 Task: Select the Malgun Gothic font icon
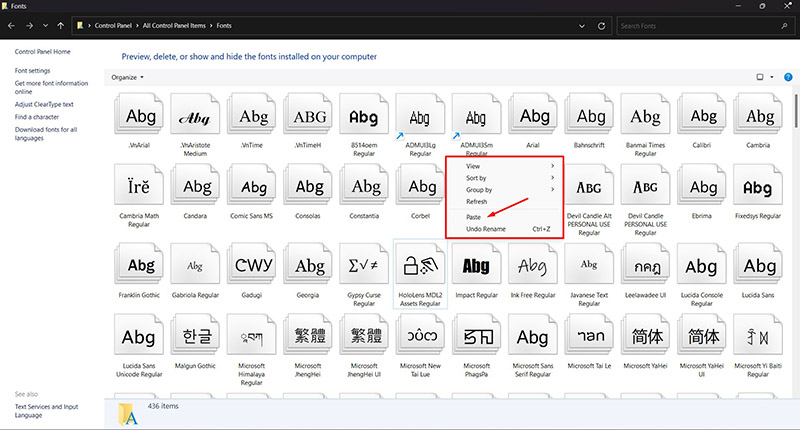pos(195,335)
